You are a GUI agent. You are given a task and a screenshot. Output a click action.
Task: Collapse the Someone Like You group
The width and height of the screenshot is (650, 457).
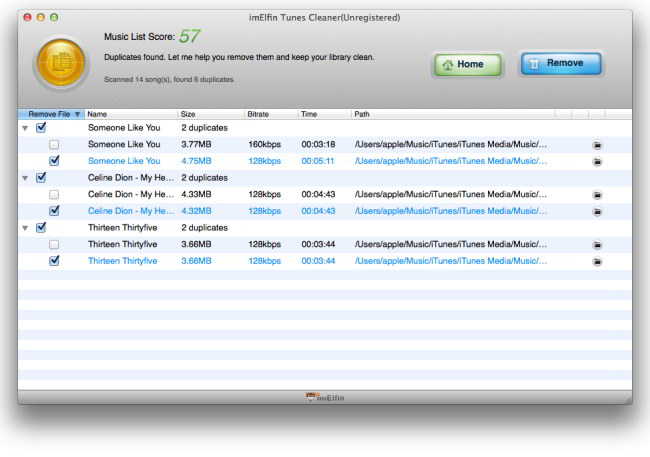[25, 128]
